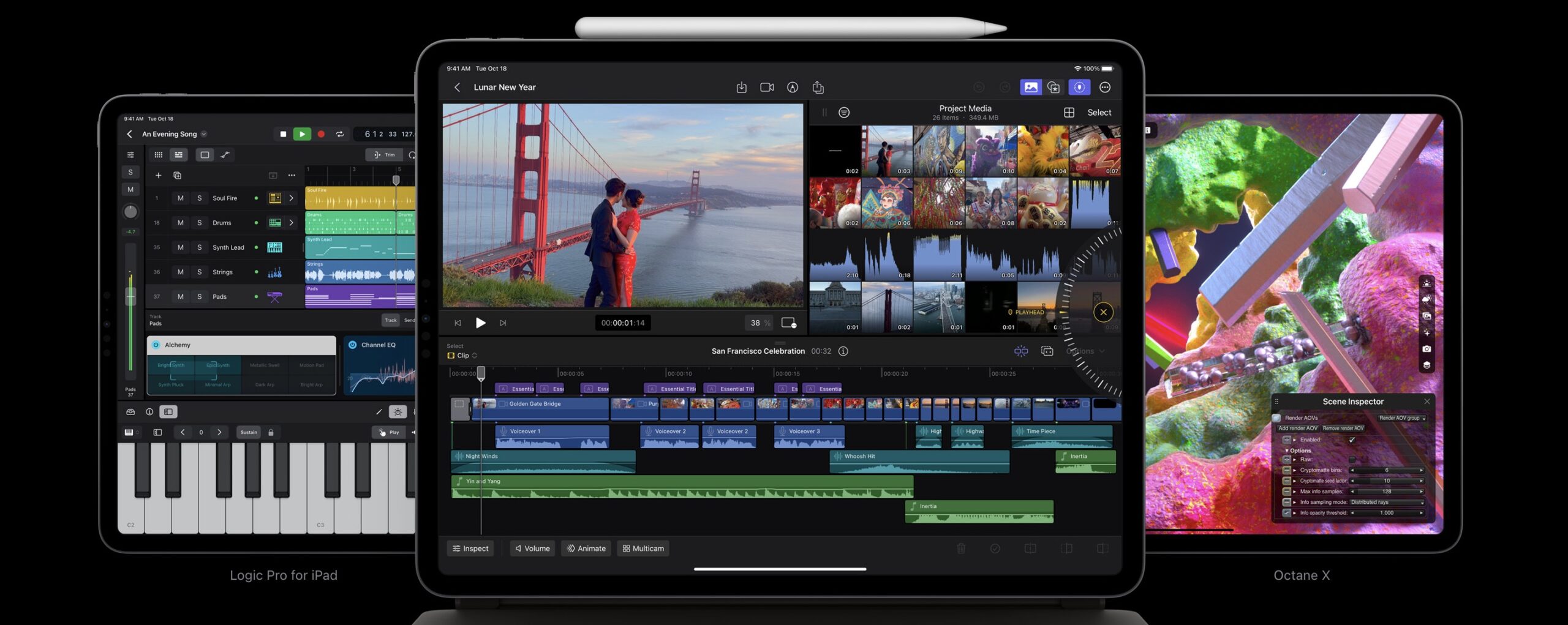Screen dimensions: 1568x625
Task: Open the camera recording icon in Final Cut Pro
Action: [x=767, y=88]
